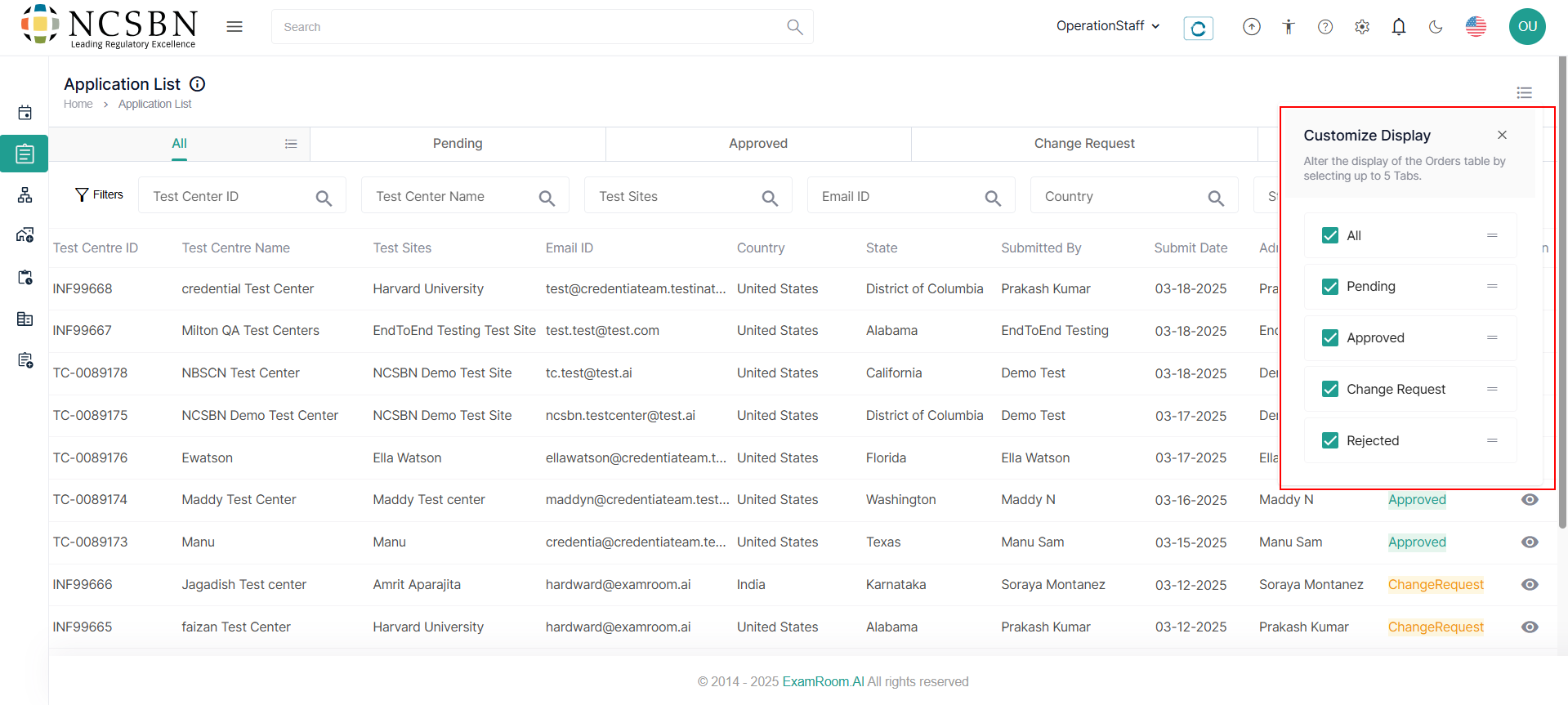Click the Home breadcrumb link
This screenshot has height=705, width=1568.
(x=78, y=105)
